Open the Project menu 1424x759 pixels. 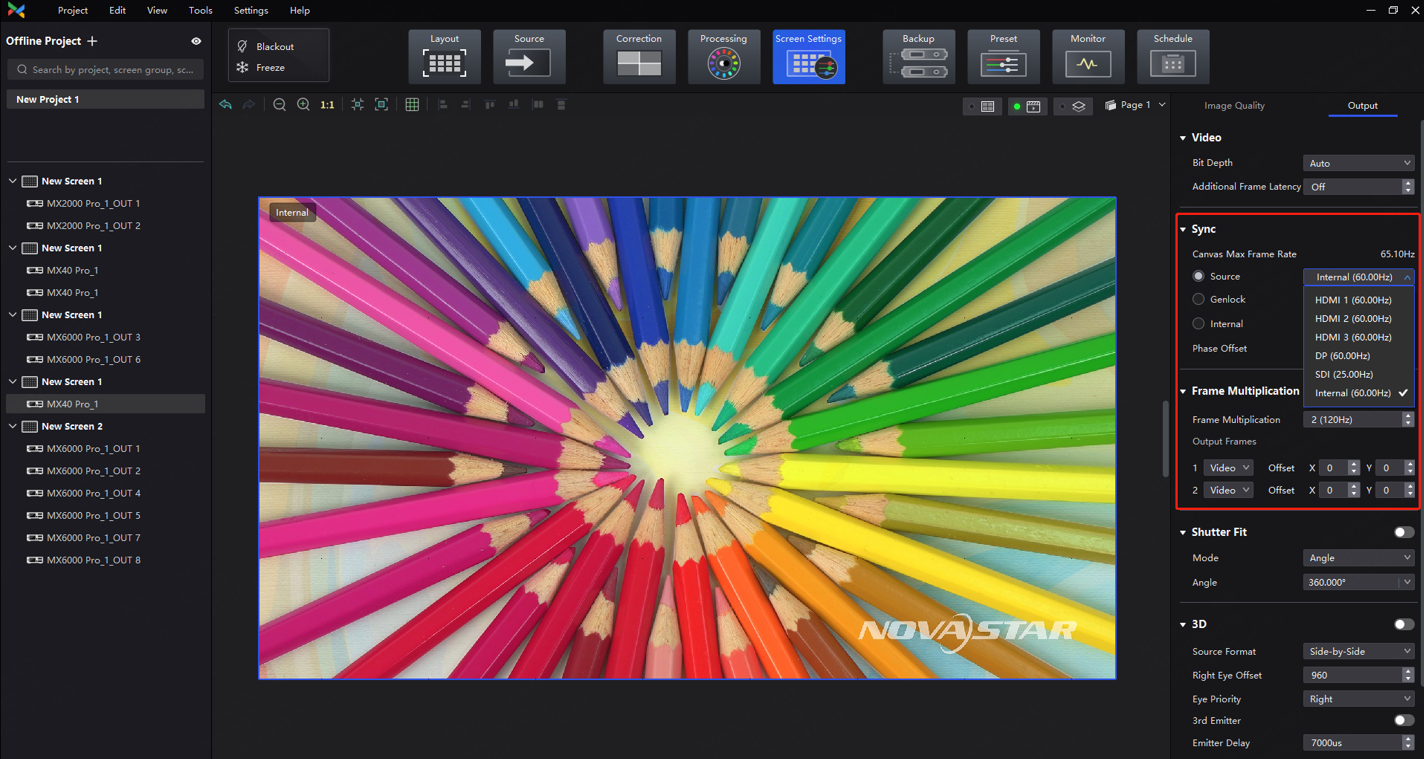(x=73, y=10)
